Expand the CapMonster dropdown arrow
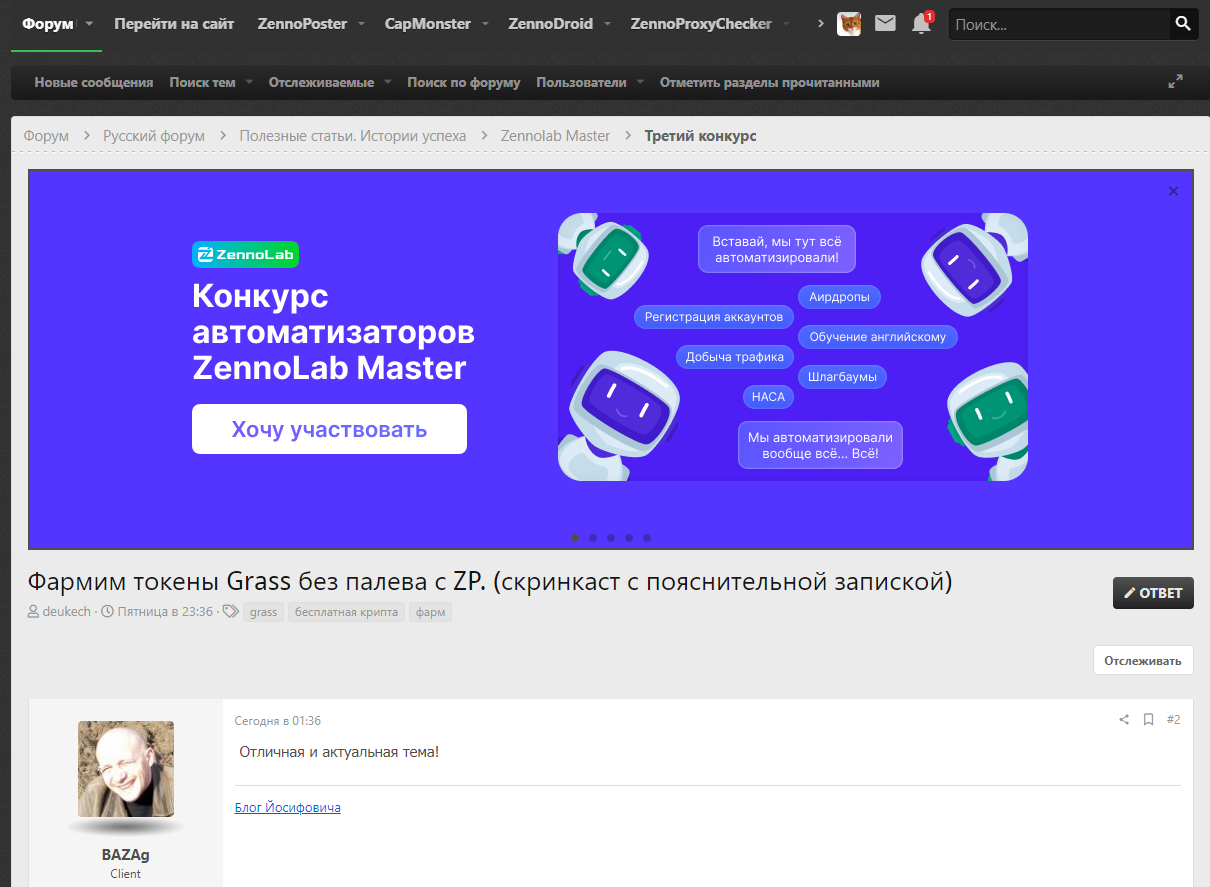 click(485, 24)
